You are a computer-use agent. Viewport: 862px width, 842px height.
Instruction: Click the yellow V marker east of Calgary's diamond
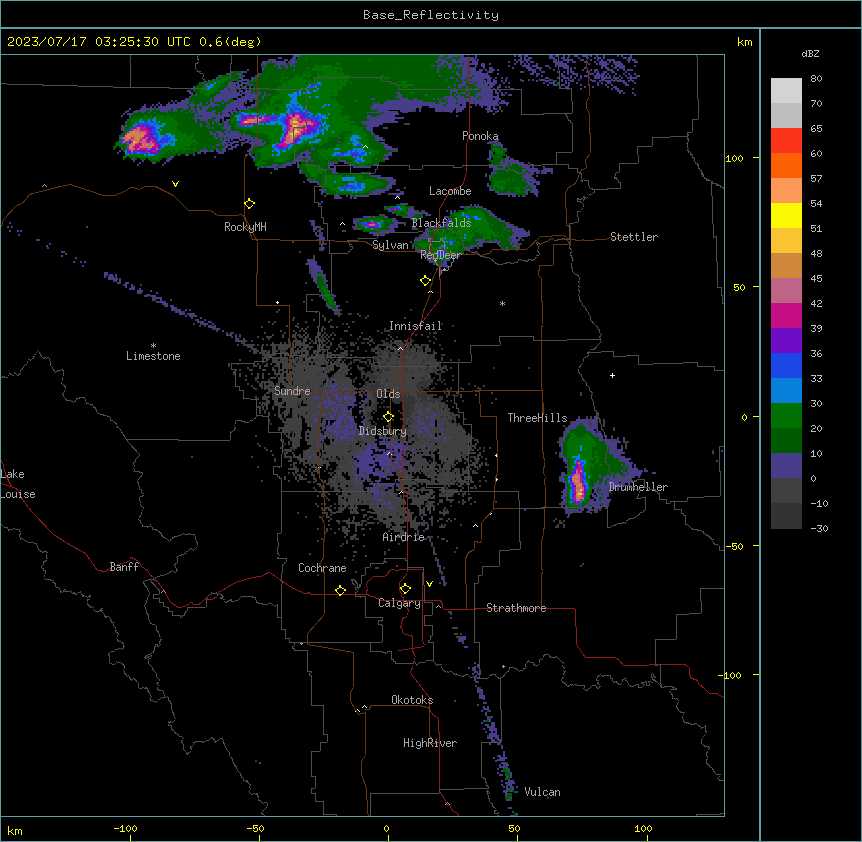click(429, 584)
